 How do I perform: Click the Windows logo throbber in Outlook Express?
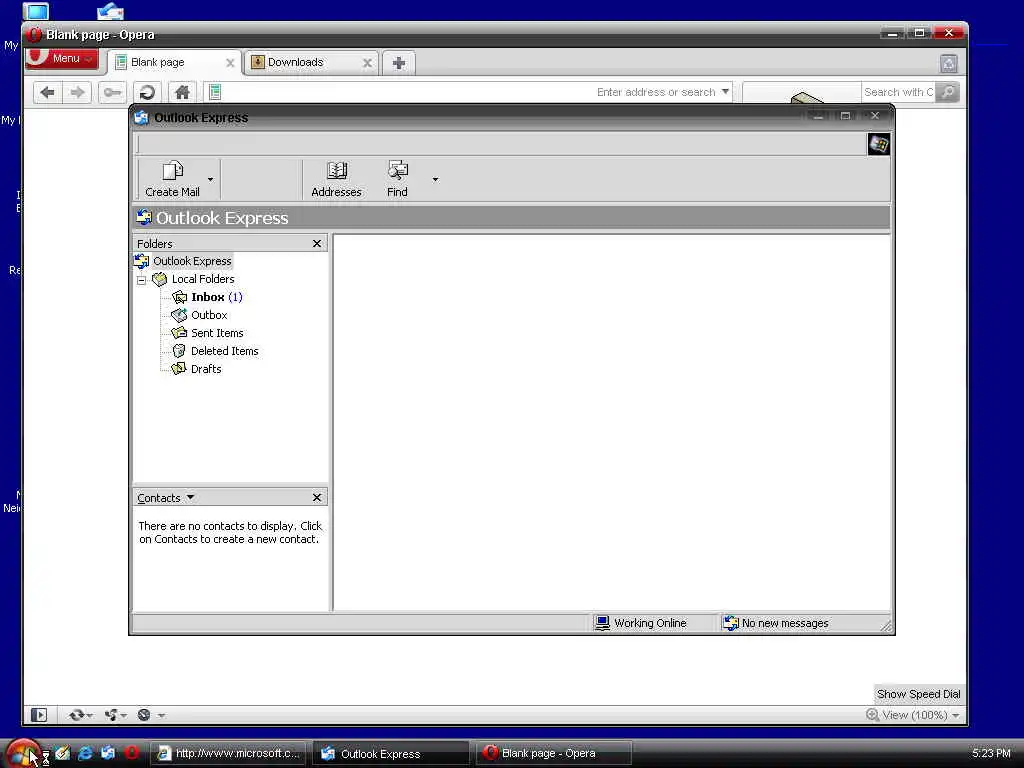(x=878, y=144)
